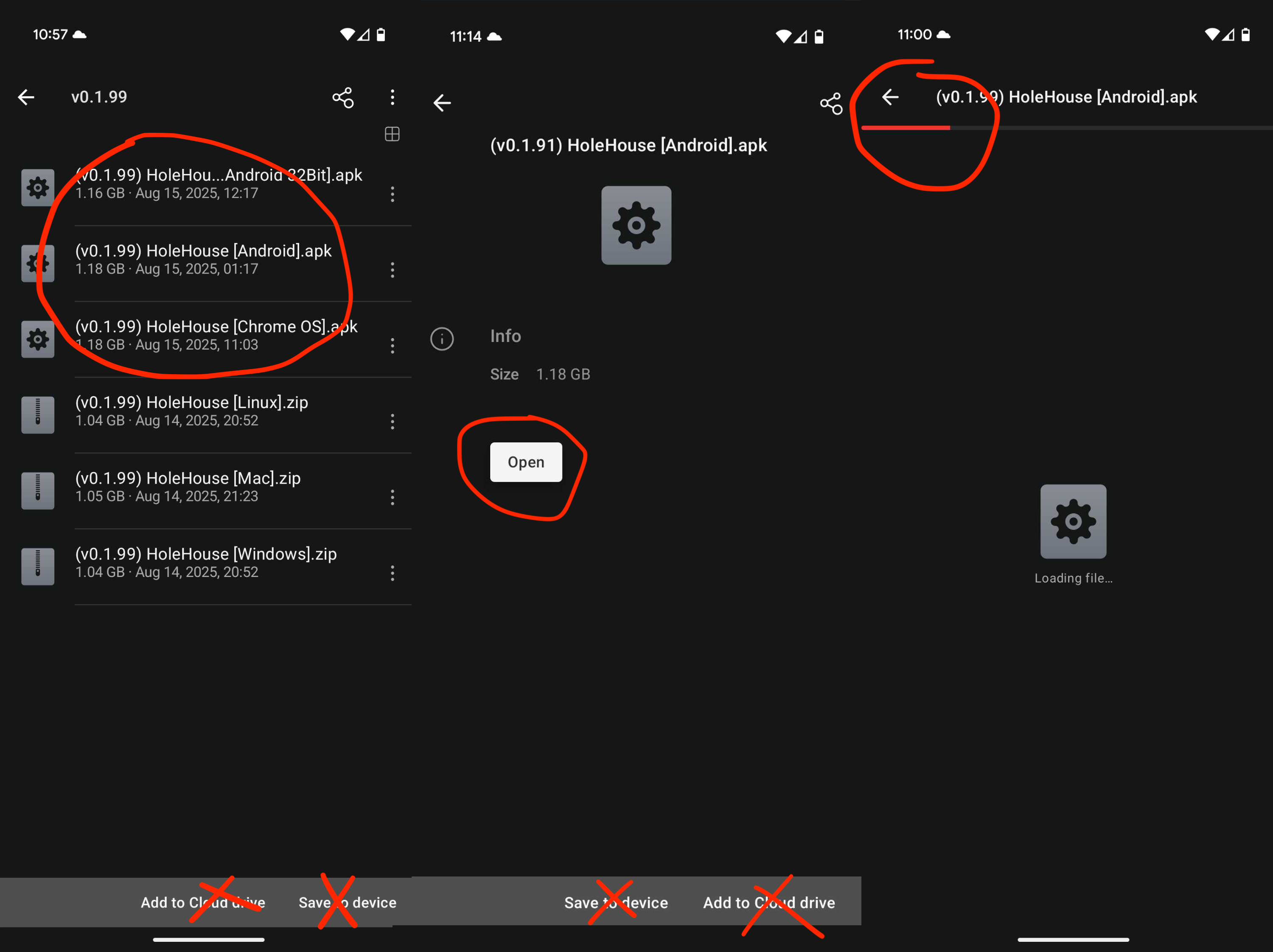Switch to grid view layout icon
1273x952 pixels.
[x=392, y=134]
